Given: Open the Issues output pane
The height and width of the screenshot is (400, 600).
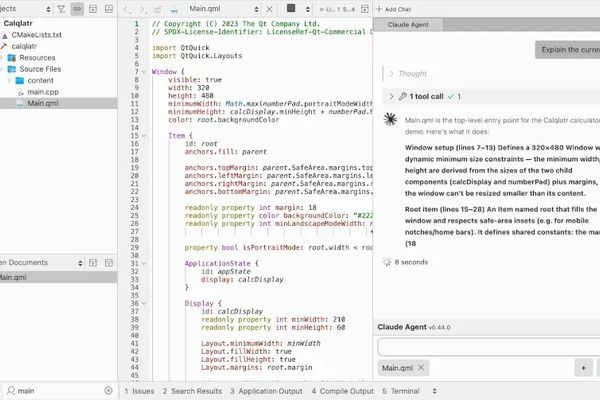Looking at the screenshot, I should pos(139,391).
